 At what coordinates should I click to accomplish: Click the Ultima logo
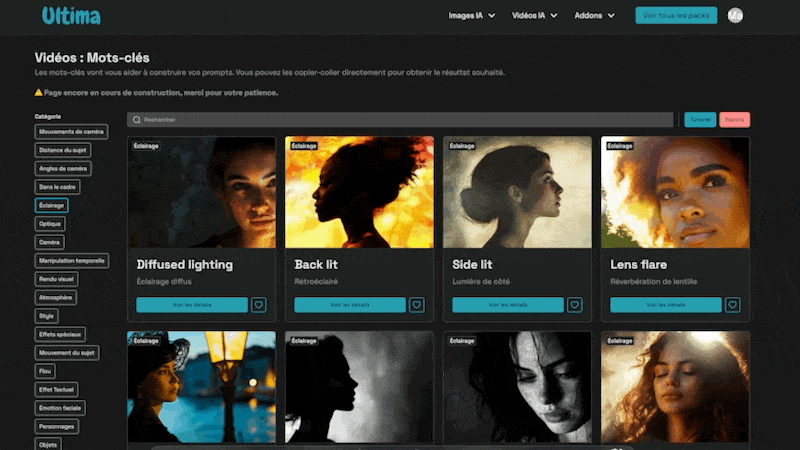(71, 16)
